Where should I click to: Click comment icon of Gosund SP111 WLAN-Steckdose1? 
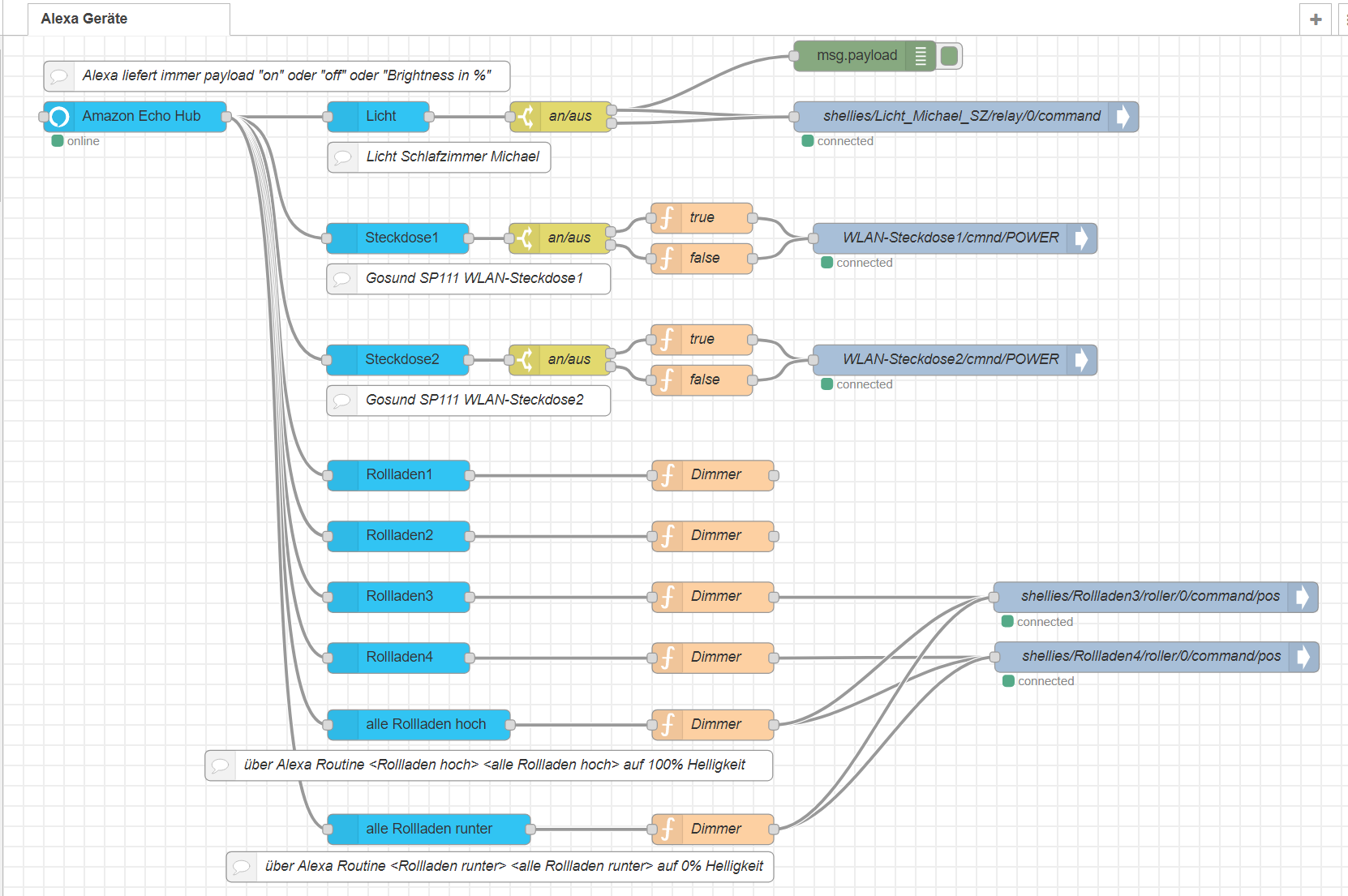342,279
